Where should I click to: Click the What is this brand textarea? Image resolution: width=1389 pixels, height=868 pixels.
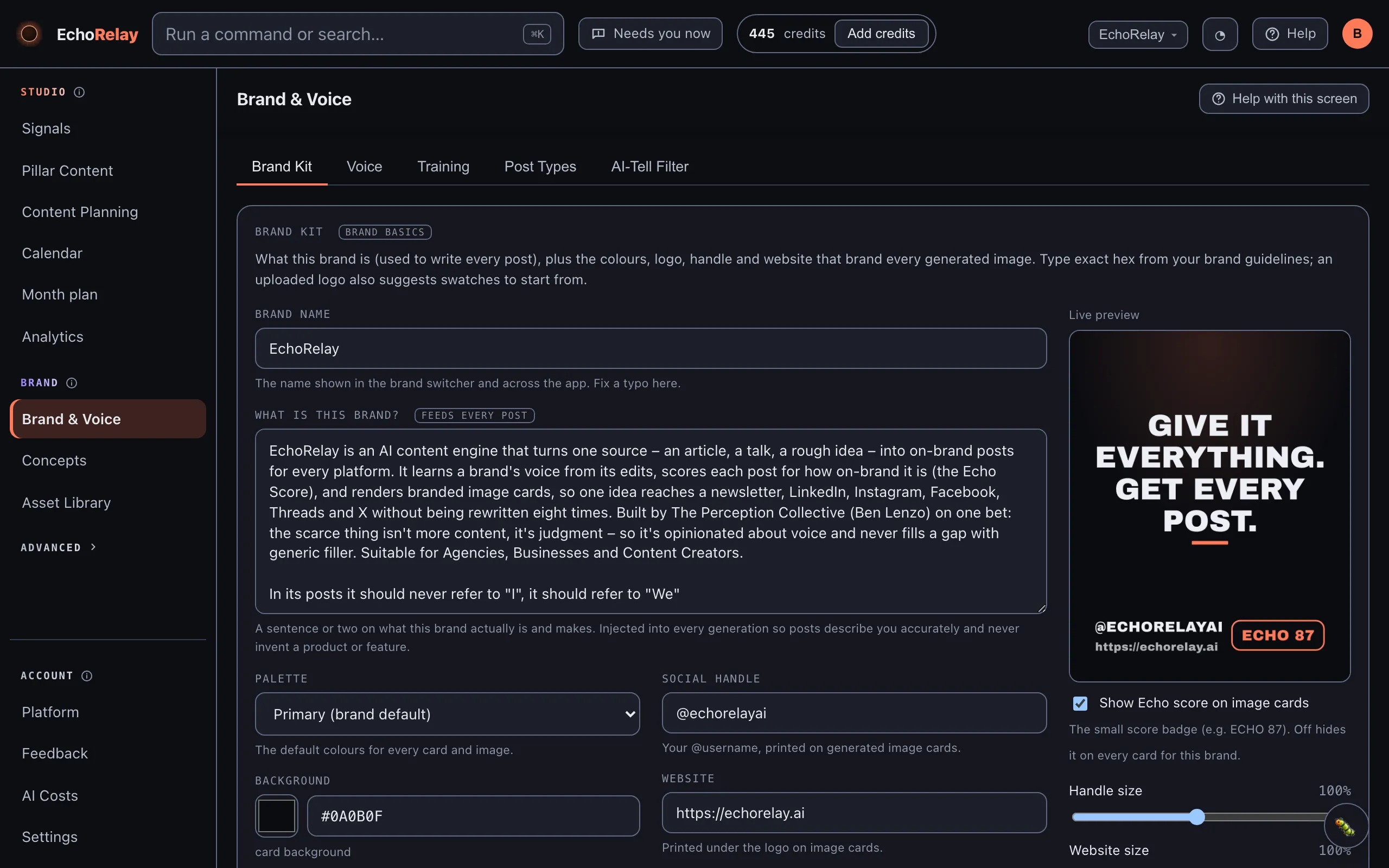(x=651, y=521)
